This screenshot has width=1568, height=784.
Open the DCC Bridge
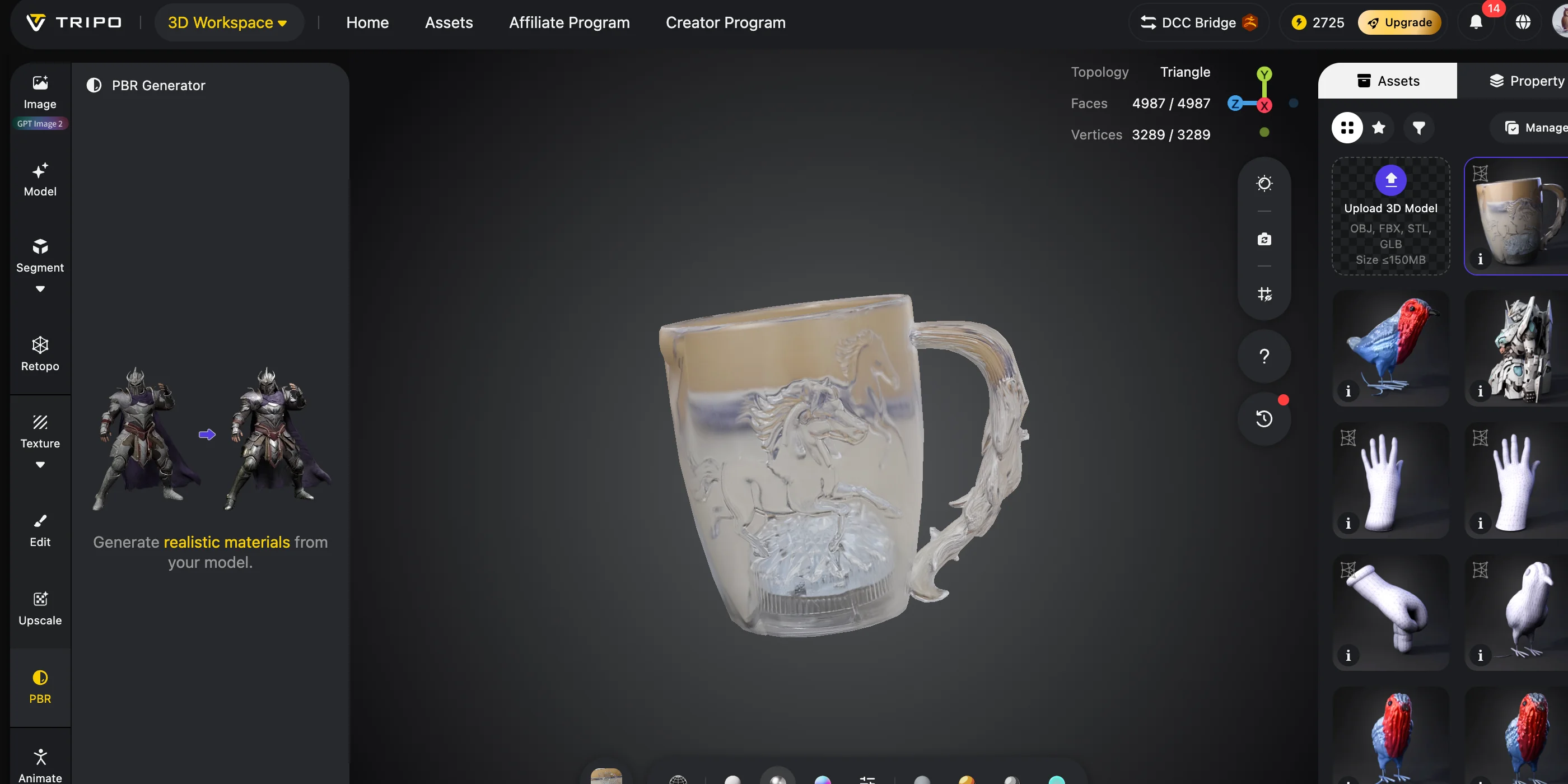(x=1198, y=22)
